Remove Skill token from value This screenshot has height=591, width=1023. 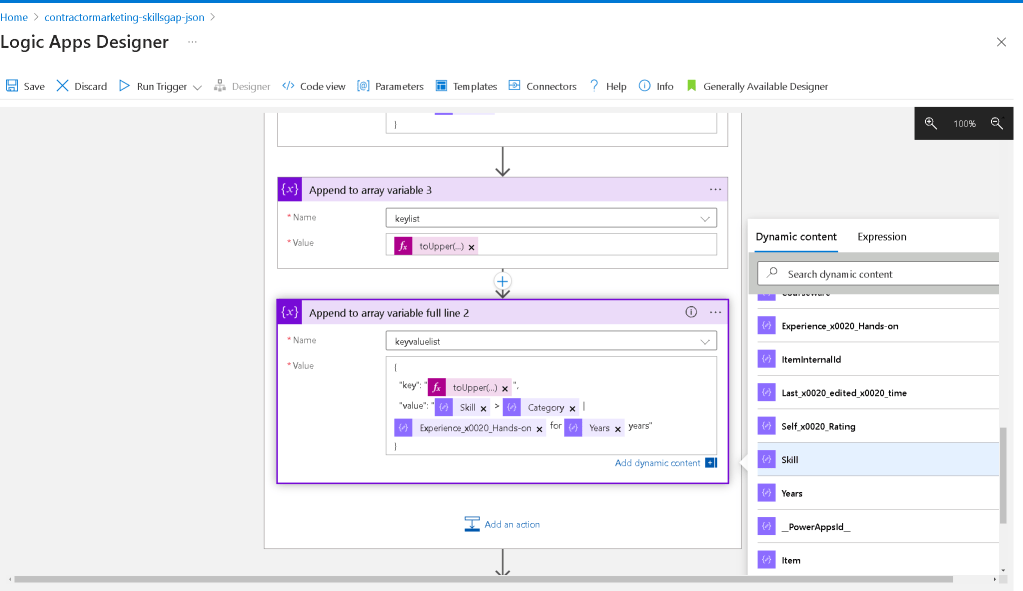click(x=483, y=408)
